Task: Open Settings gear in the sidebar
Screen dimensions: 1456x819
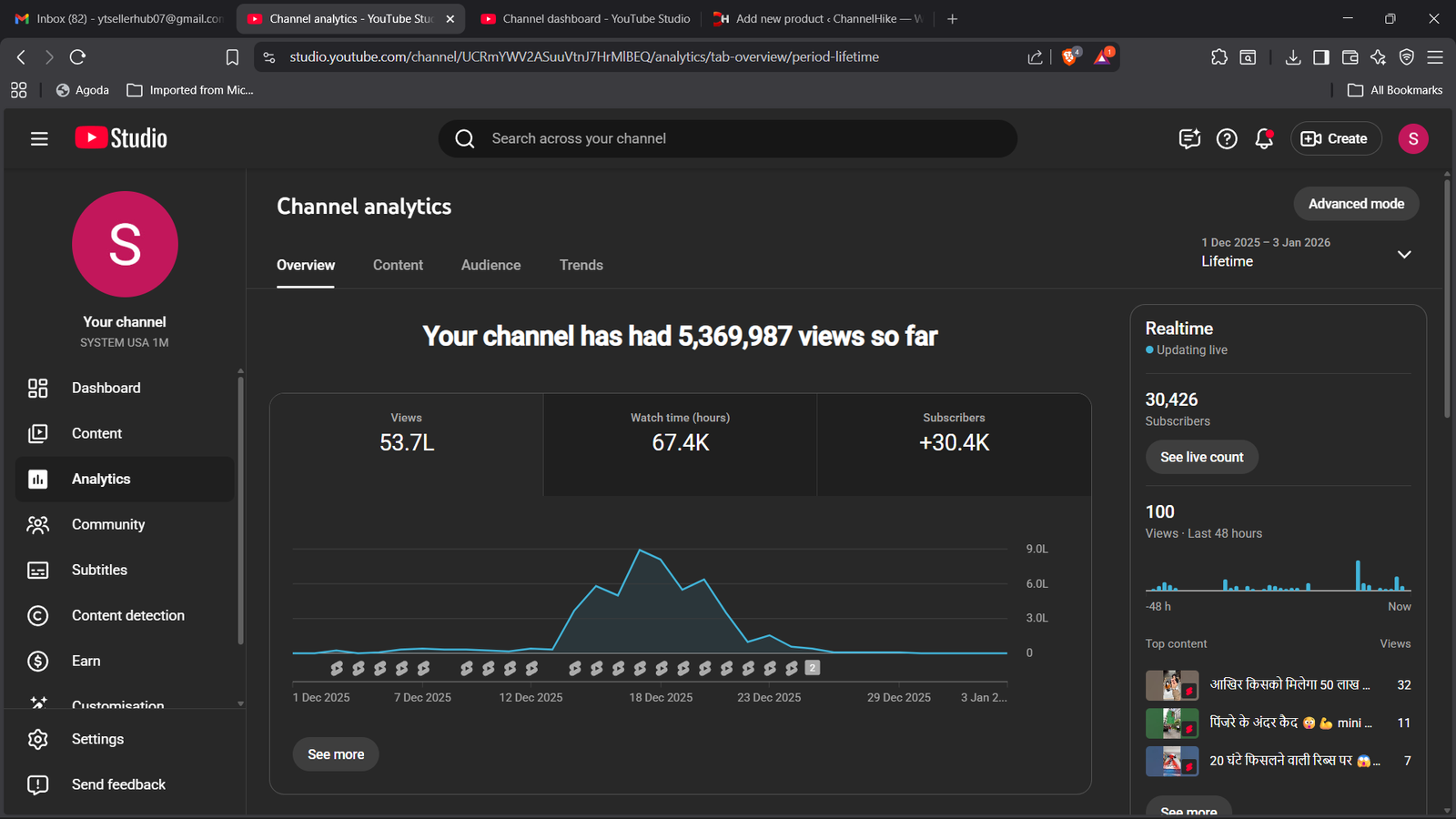Action: (97, 739)
